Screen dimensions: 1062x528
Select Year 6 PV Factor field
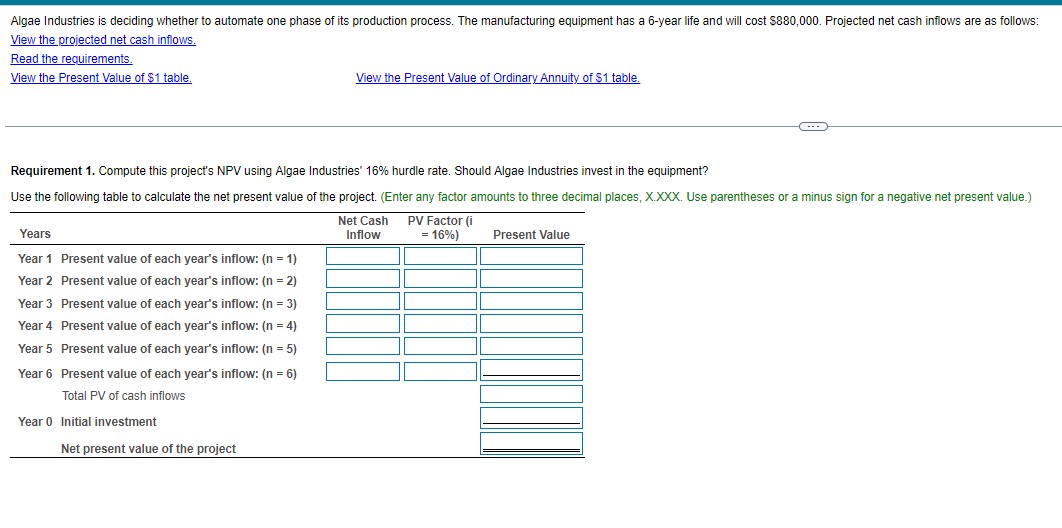441,372
